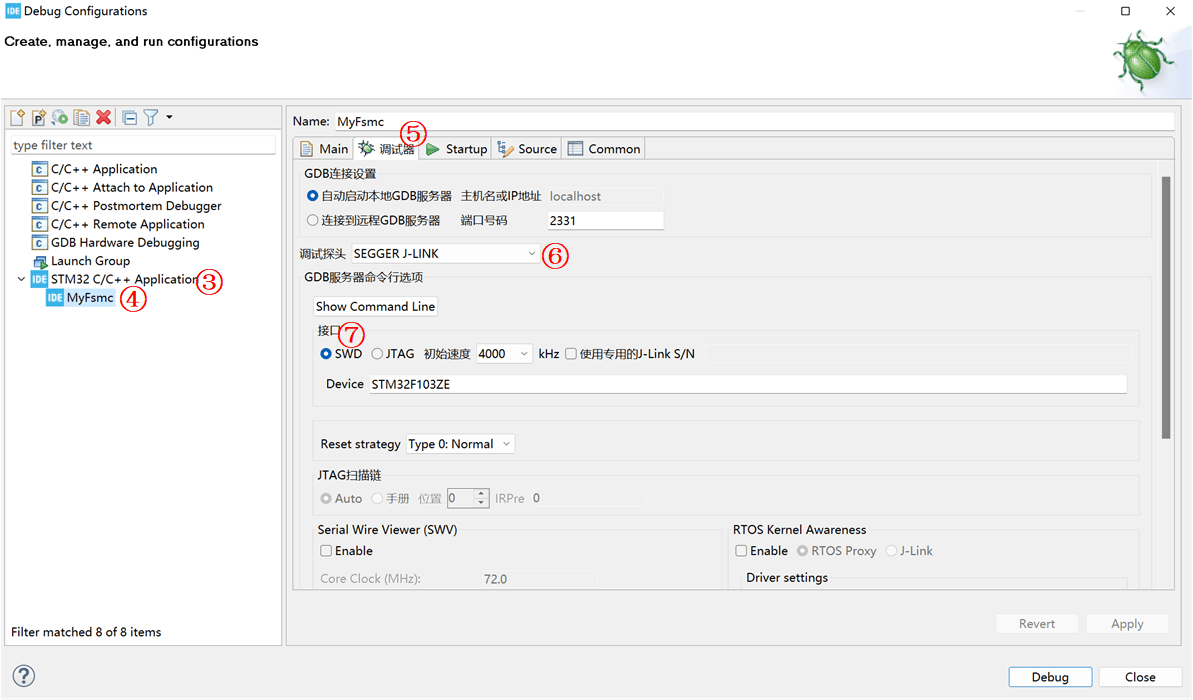Select the JTAG interface radio button

(x=377, y=354)
